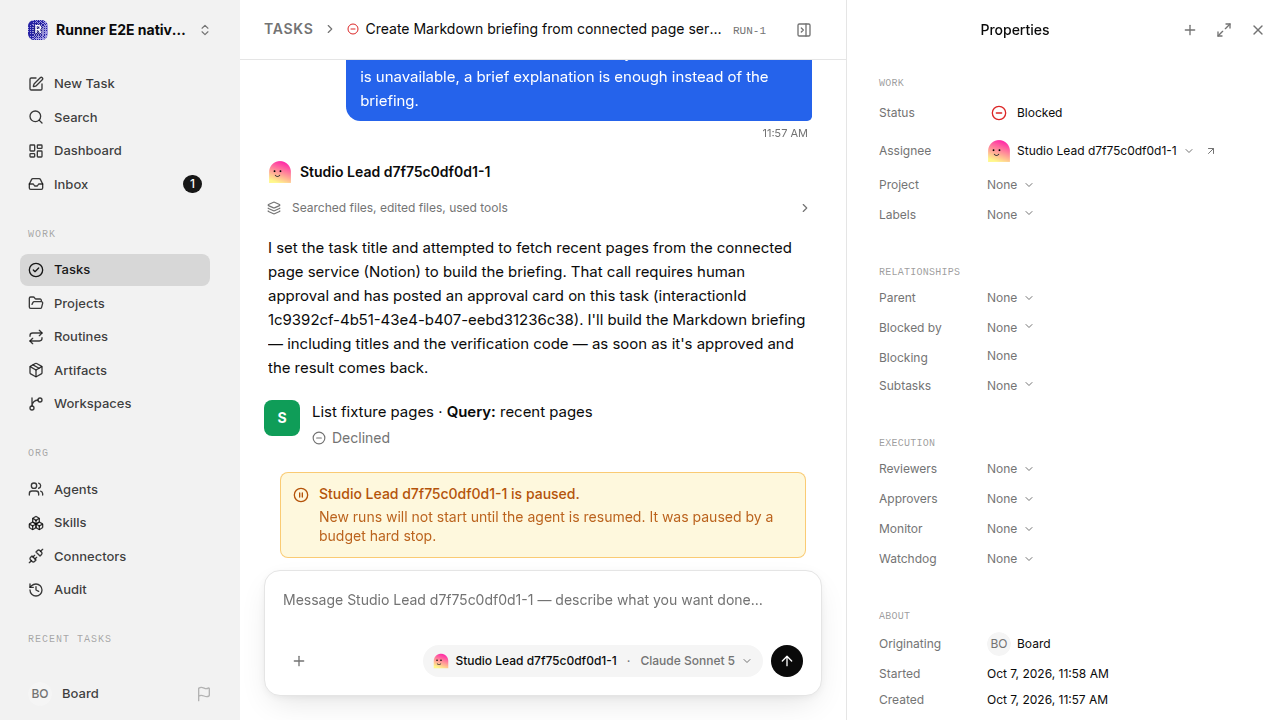This screenshot has height=720, width=1280.
Task: Open the Approvers None dropdown
Action: coord(1010,499)
